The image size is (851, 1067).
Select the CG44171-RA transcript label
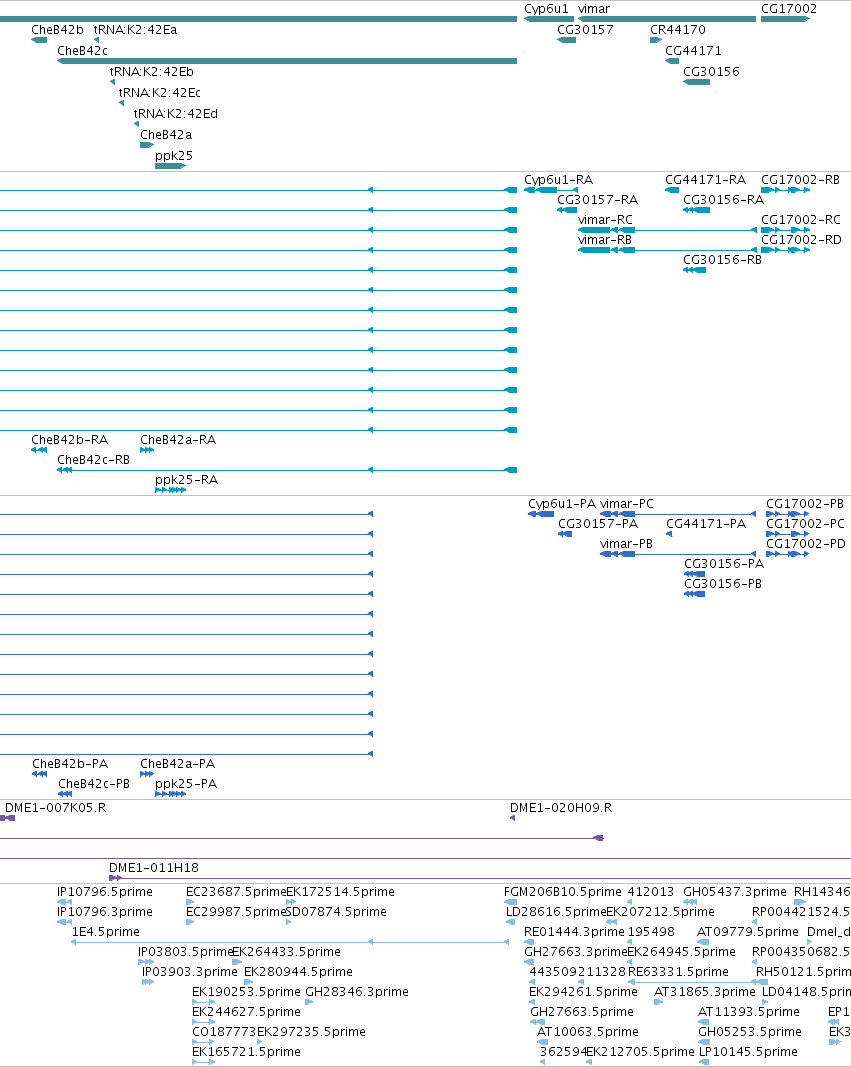coord(705,180)
